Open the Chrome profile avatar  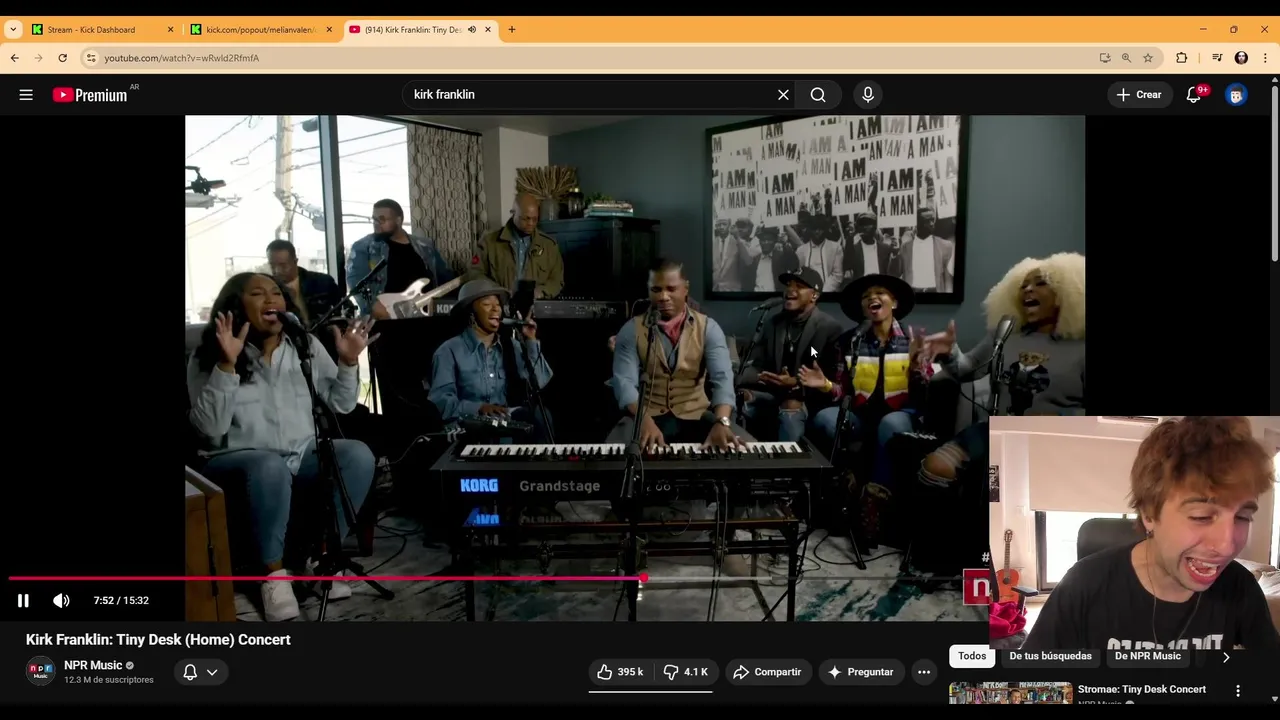(x=1241, y=58)
